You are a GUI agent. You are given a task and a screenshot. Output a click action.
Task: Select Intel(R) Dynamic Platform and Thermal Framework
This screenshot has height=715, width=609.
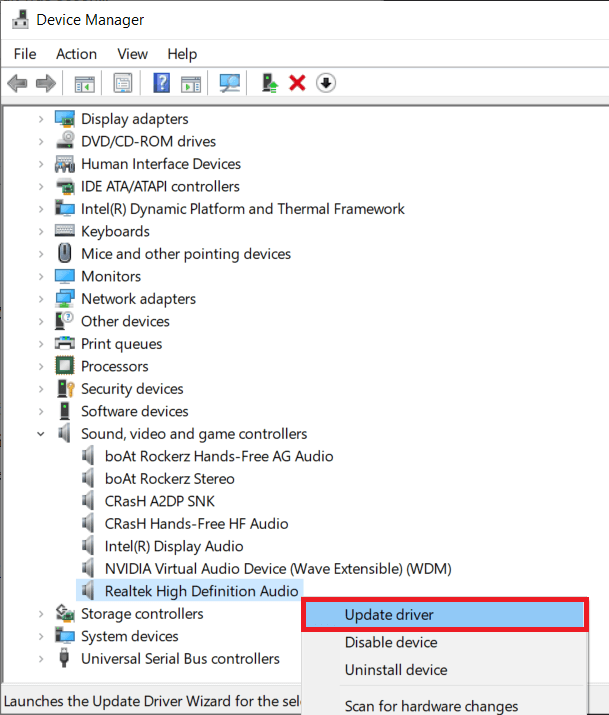[243, 209]
